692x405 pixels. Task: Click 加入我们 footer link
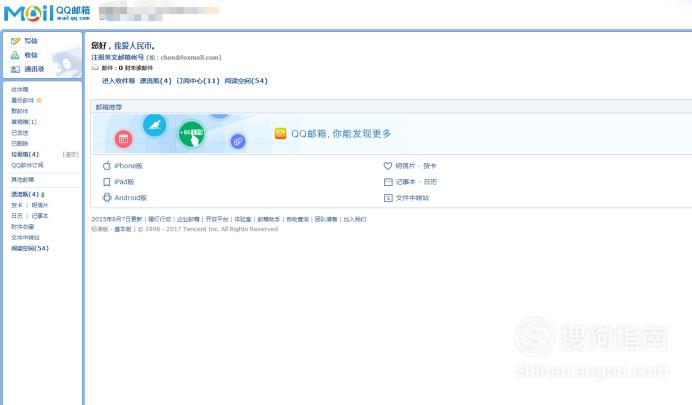(x=355, y=219)
